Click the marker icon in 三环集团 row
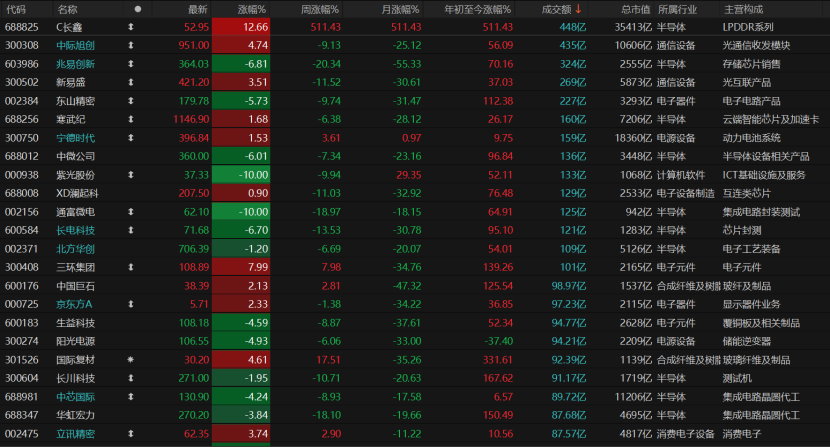Image resolution: width=830 pixels, height=447 pixels. click(x=131, y=267)
